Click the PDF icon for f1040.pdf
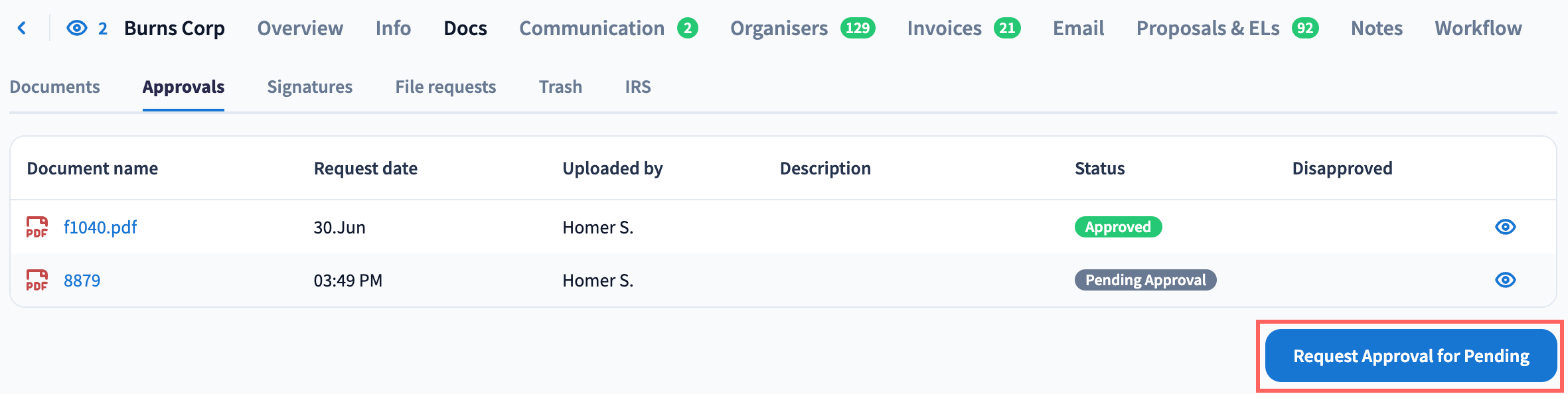The image size is (1568, 394). coord(37,227)
